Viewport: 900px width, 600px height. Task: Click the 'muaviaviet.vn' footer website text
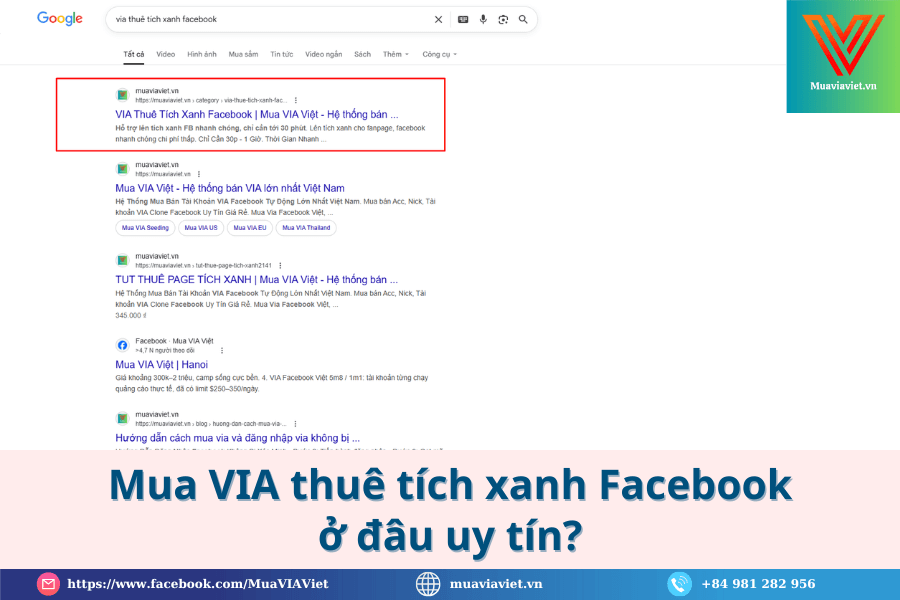click(496, 584)
